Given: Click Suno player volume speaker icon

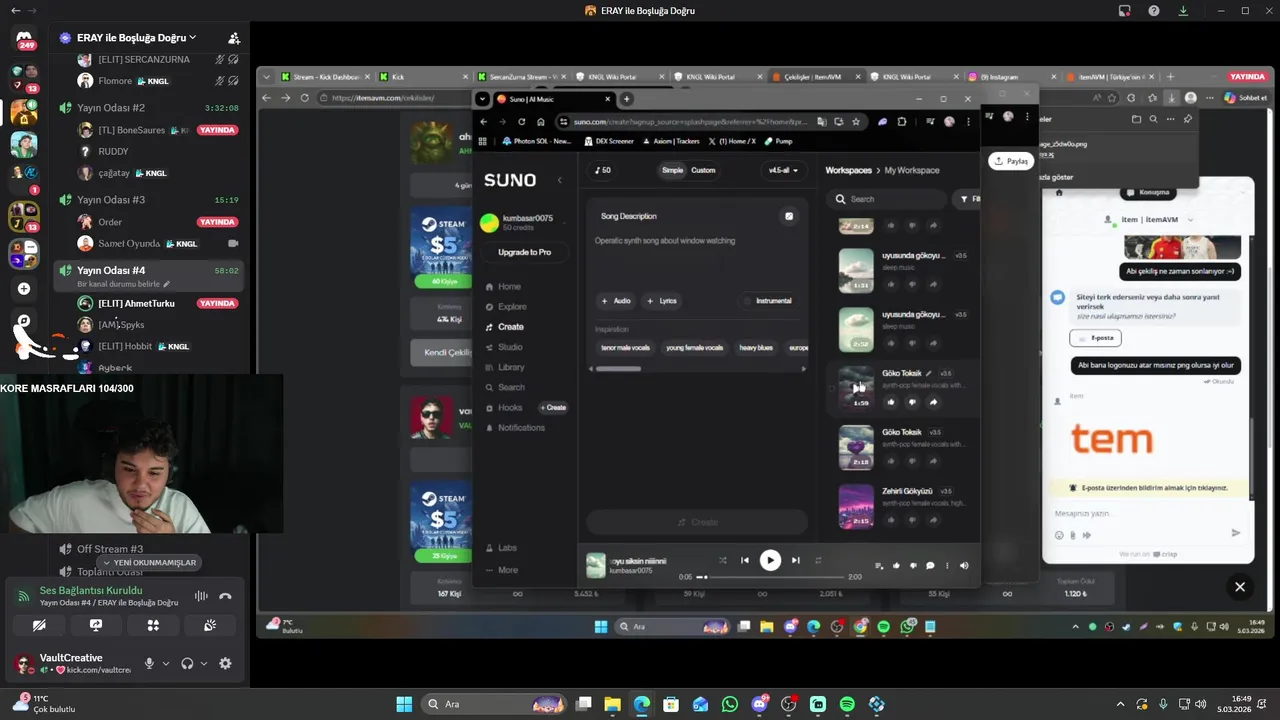Looking at the screenshot, I should tap(964, 566).
